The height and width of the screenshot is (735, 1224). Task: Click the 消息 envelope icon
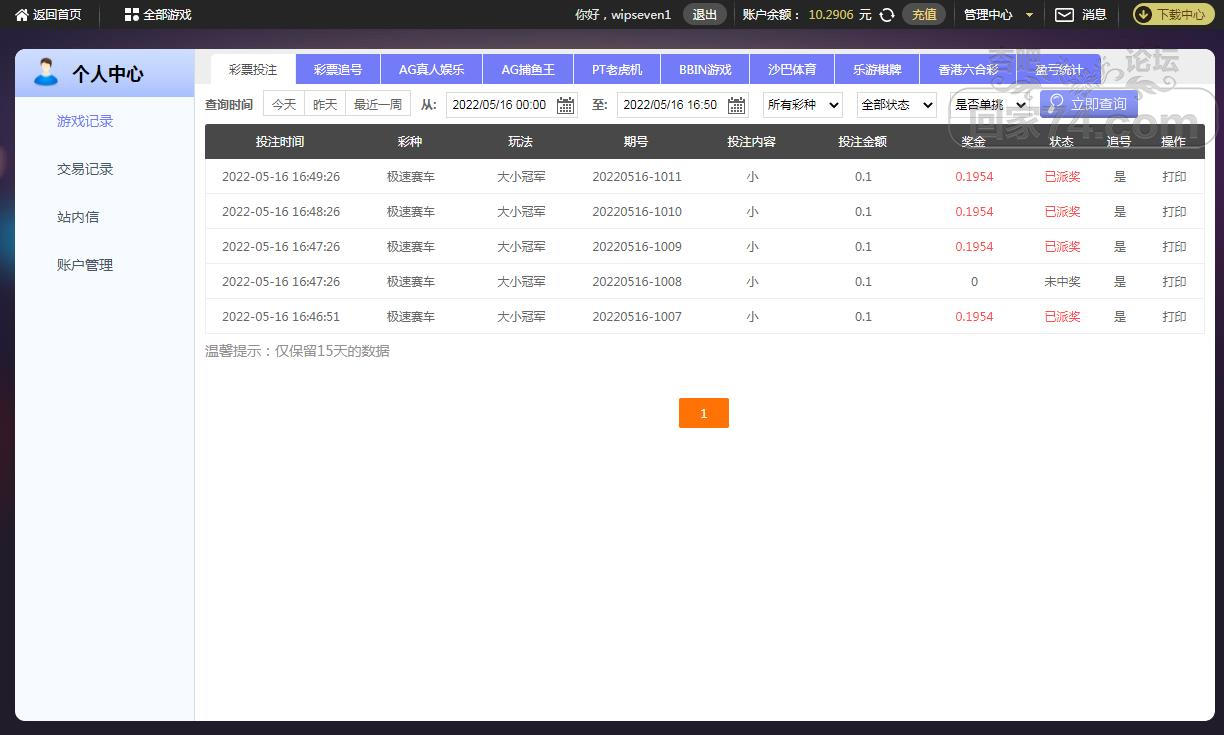click(x=1064, y=15)
